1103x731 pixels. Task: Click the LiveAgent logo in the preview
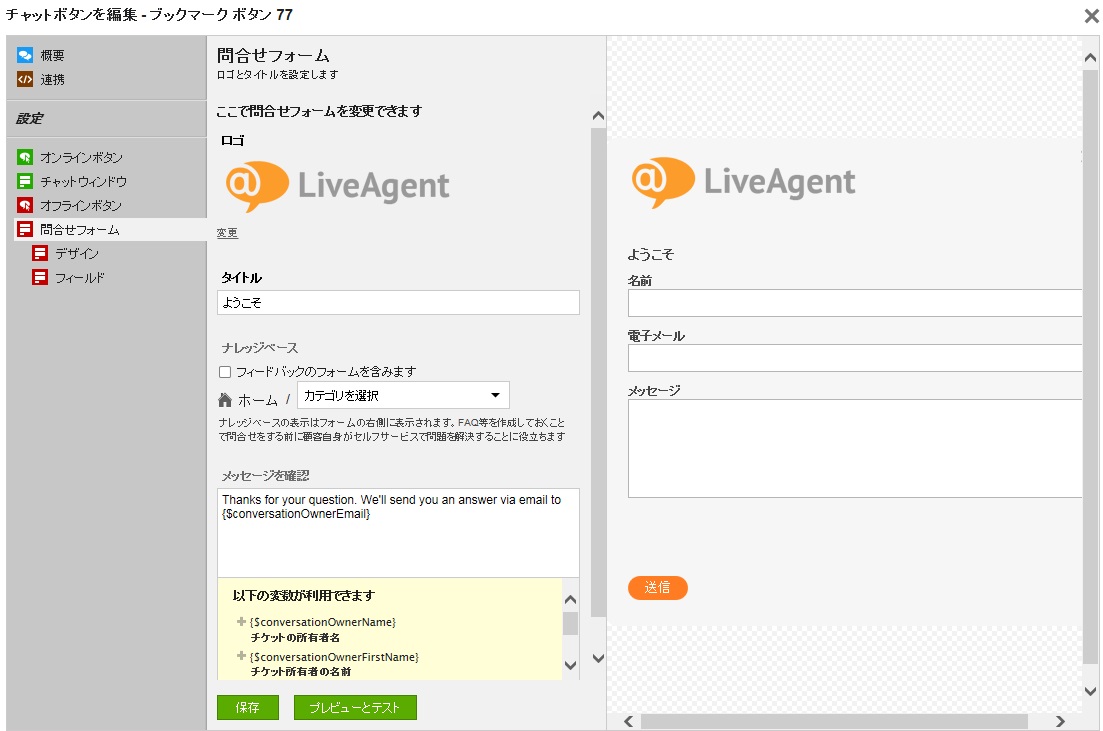point(743,182)
